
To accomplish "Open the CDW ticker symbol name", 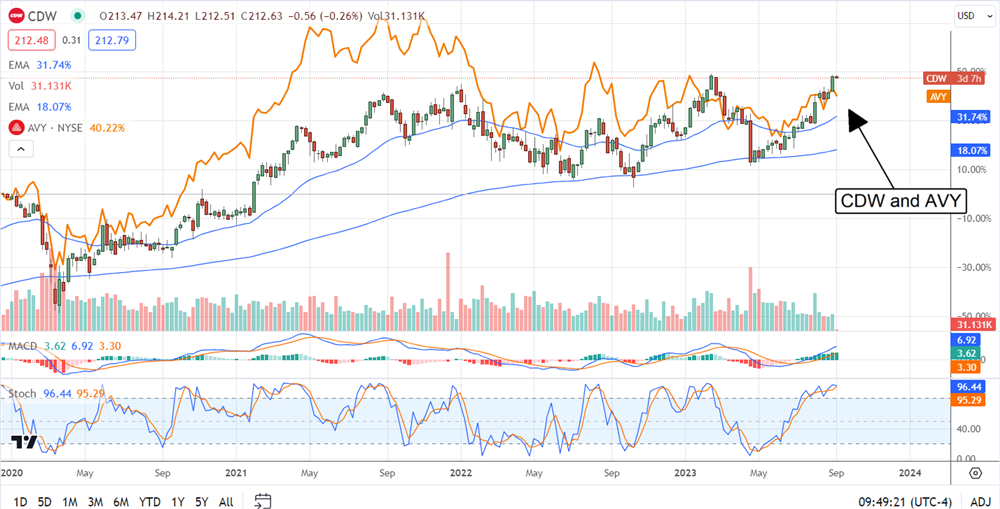I will (x=43, y=15).
